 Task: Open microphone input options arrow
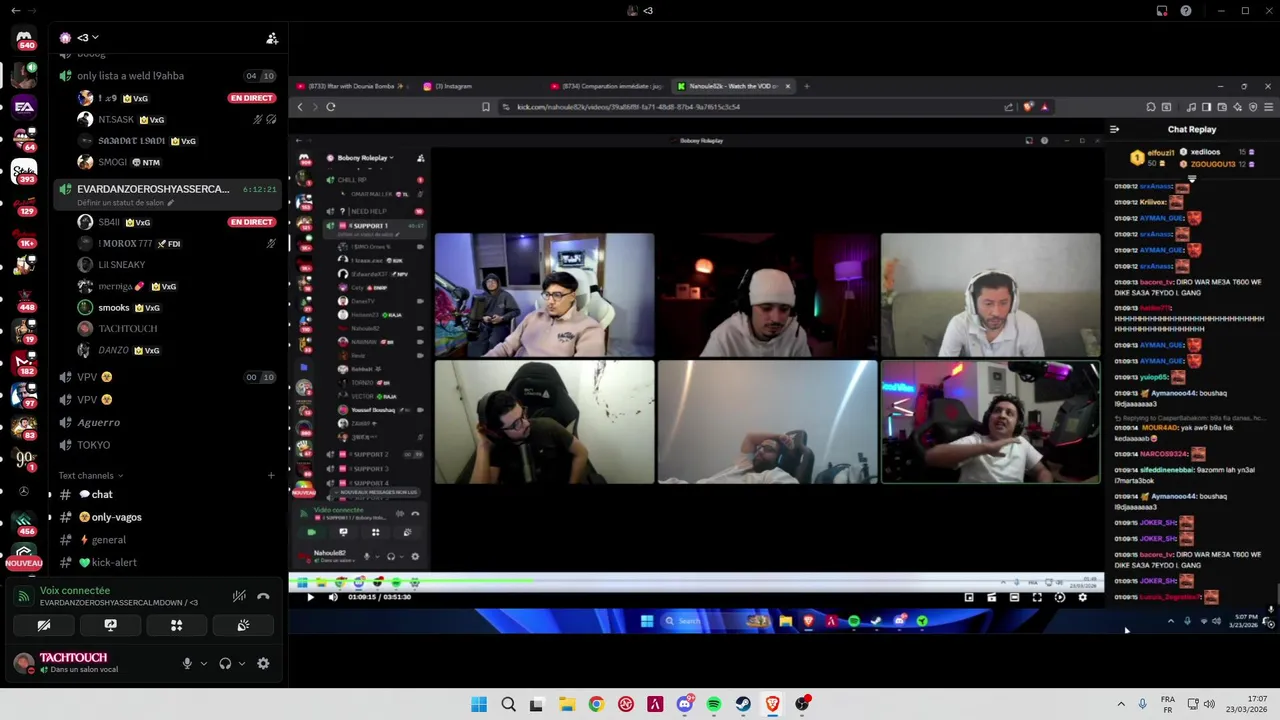(204, 663)
